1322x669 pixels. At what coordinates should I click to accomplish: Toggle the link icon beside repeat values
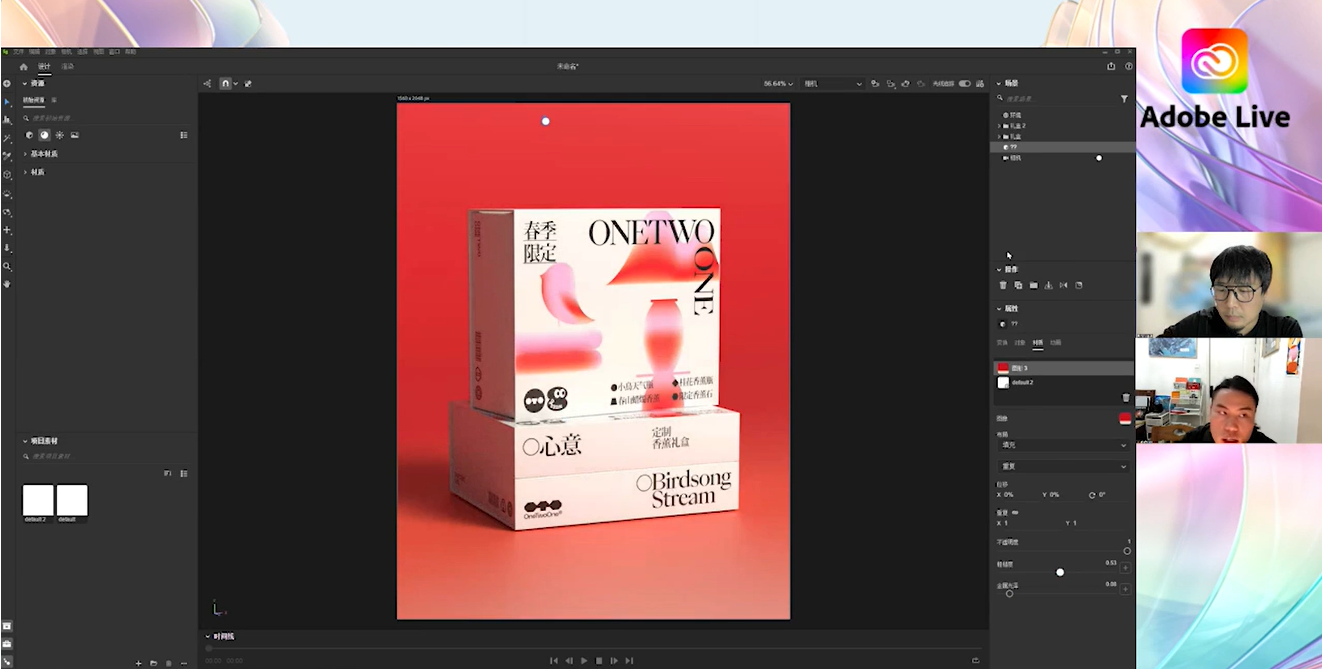pyautogui.click(x=1016, y=512)
